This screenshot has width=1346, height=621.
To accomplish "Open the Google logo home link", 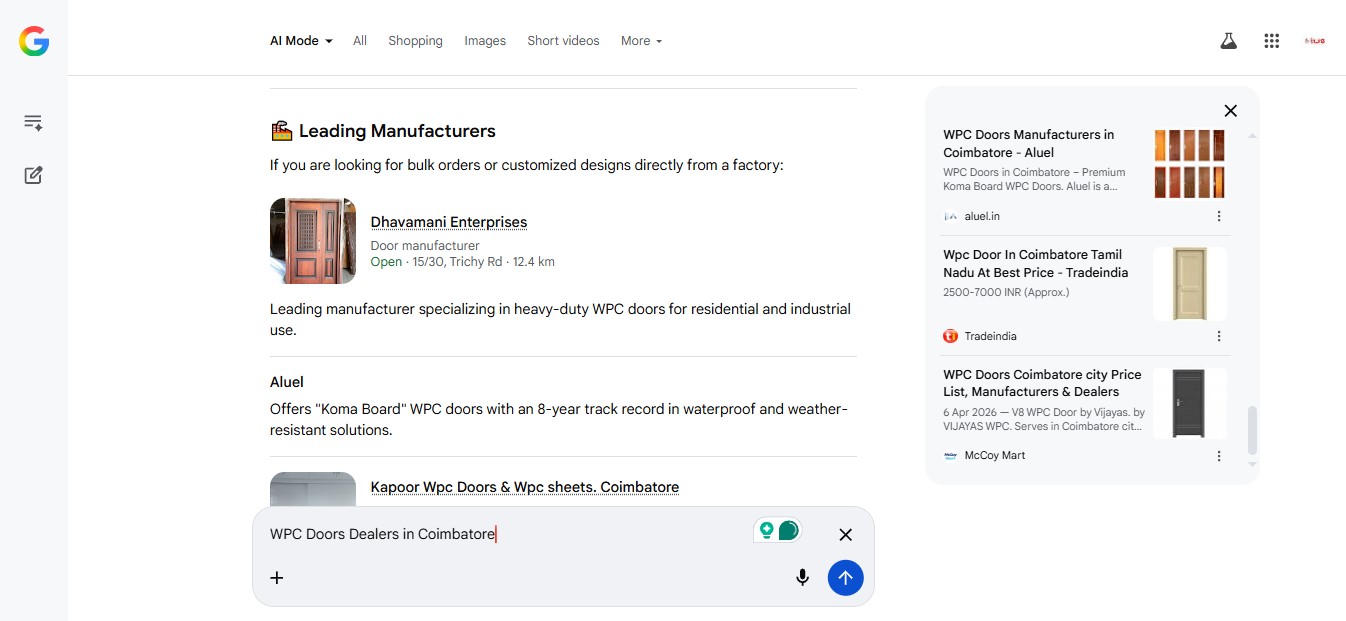I will (34, 41).
